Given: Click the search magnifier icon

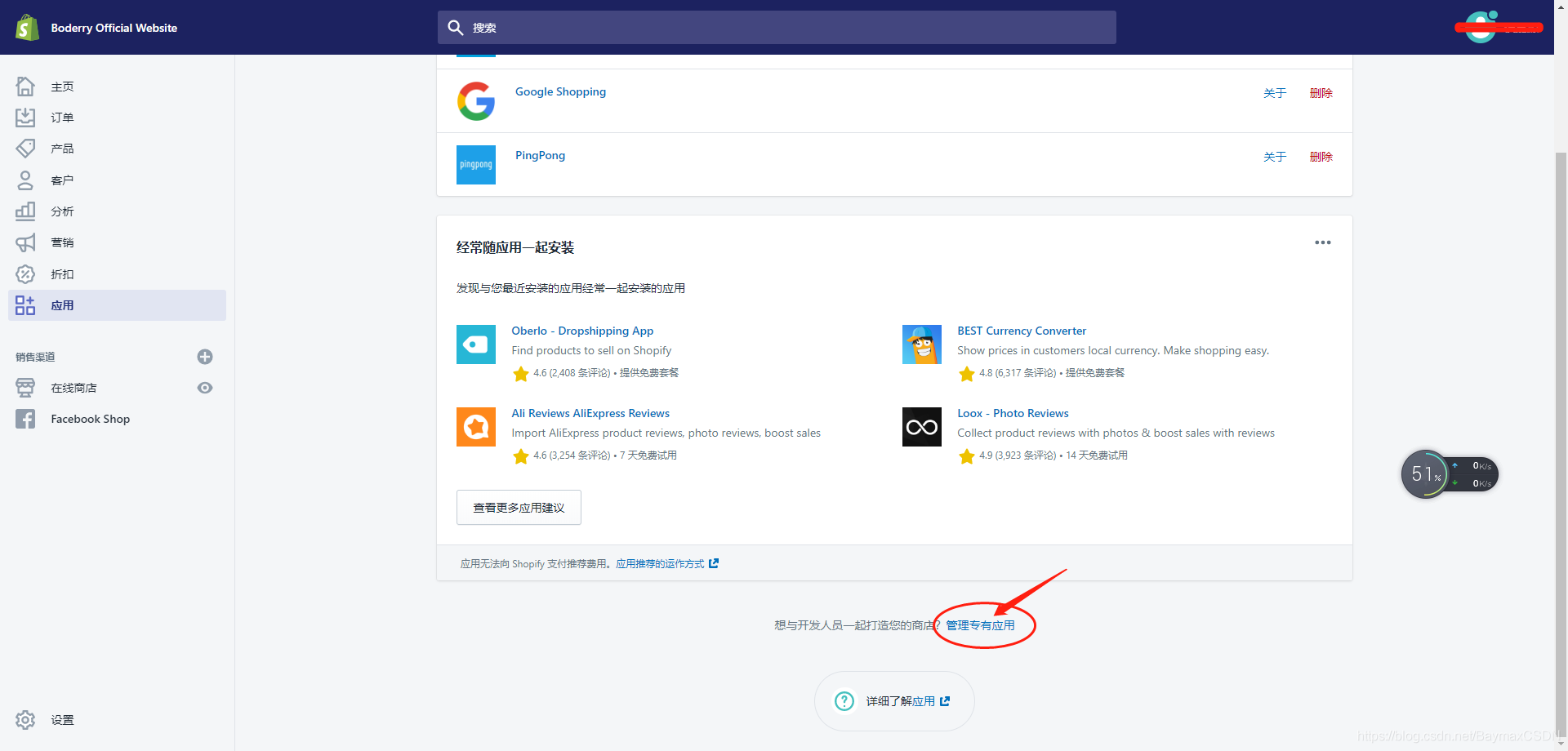Looking at the screenshot, I should (456, 28).
